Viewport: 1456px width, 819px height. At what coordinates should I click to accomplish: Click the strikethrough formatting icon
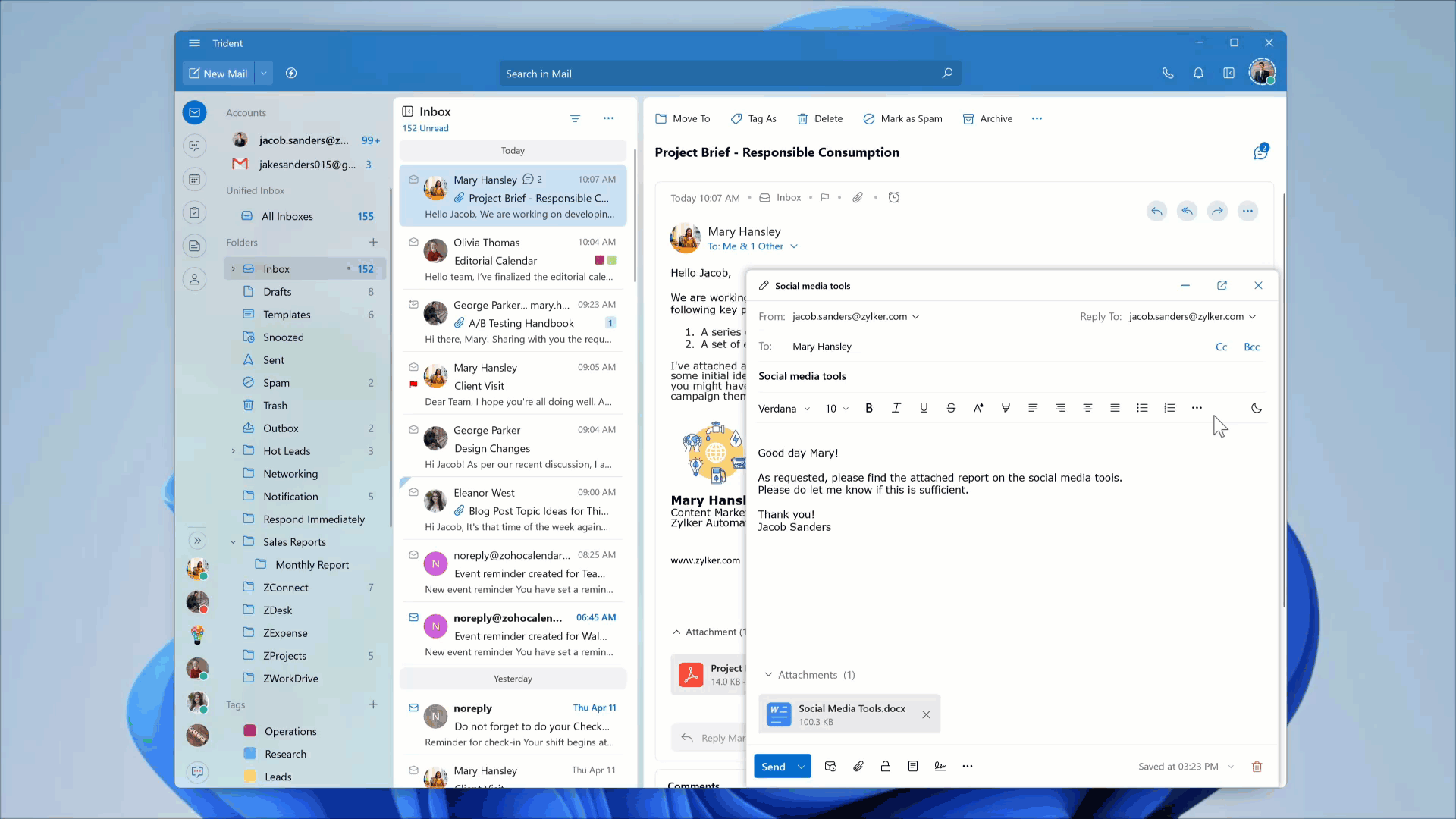click(951, 408)
